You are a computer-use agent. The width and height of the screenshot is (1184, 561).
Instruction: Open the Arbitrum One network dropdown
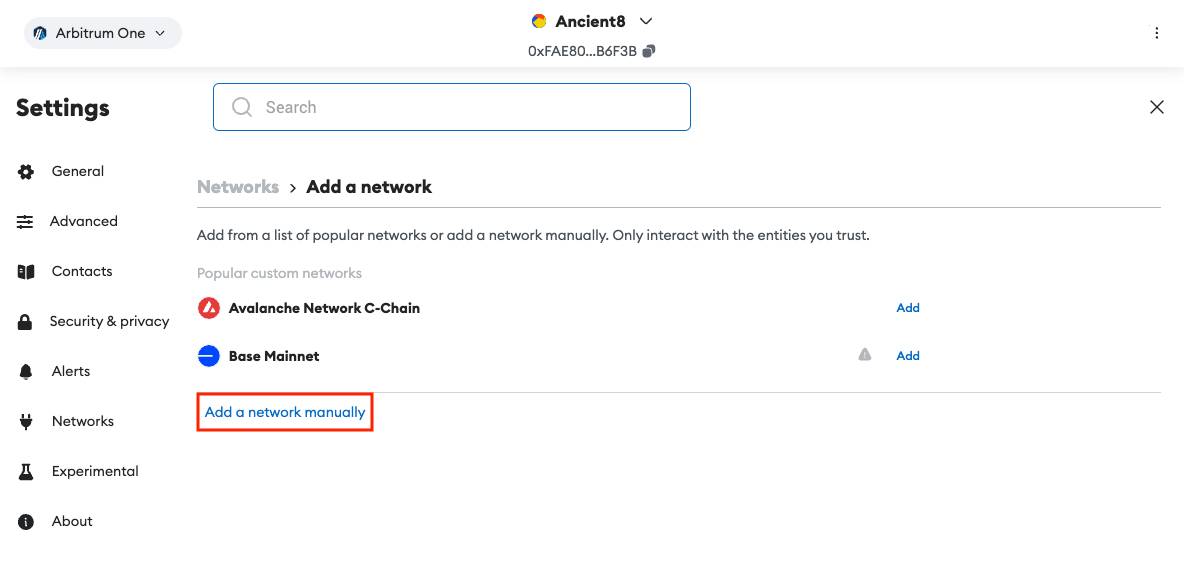pos(103,33)
